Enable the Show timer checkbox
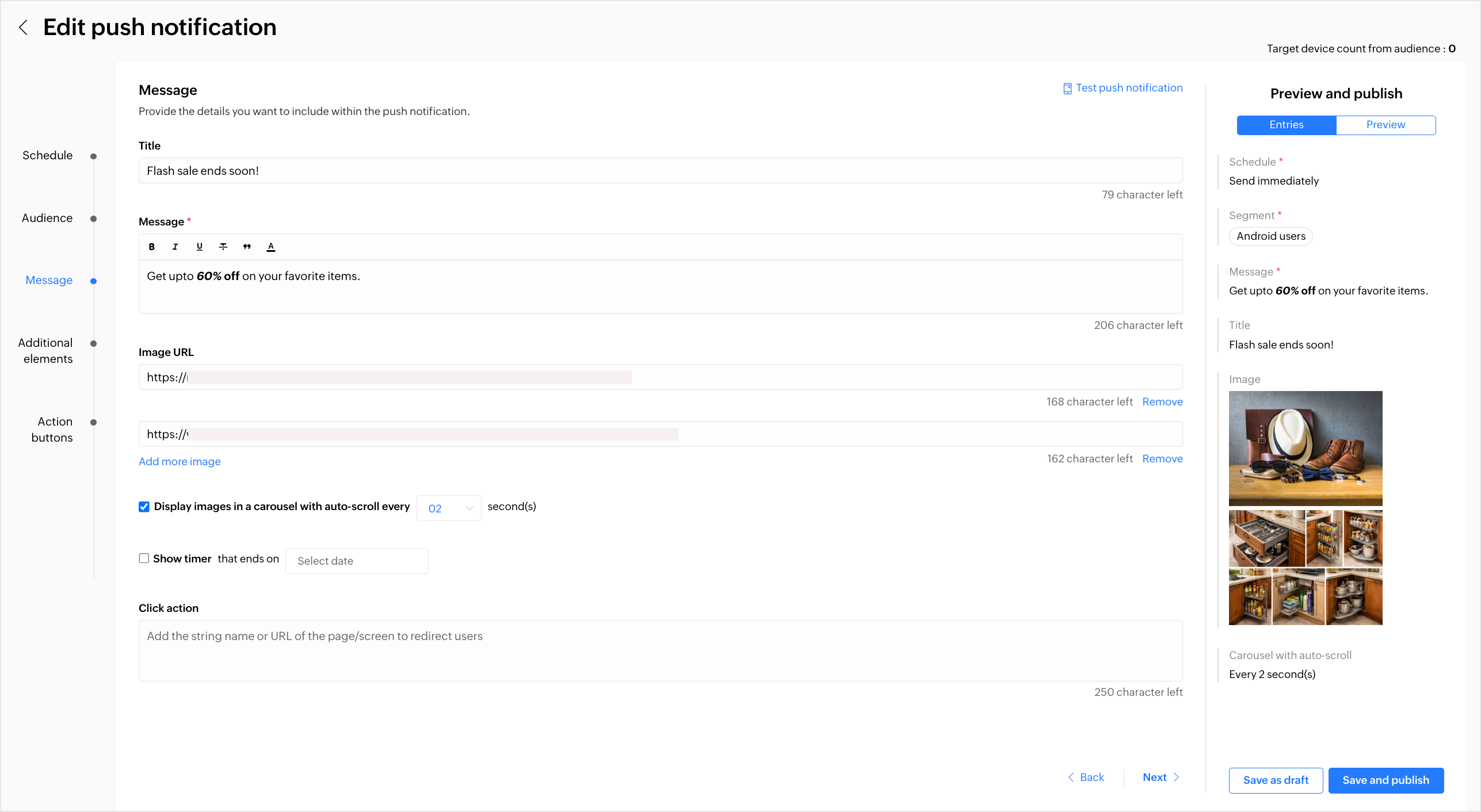The width and height of the screenshot is (1481, 812). 144,558
